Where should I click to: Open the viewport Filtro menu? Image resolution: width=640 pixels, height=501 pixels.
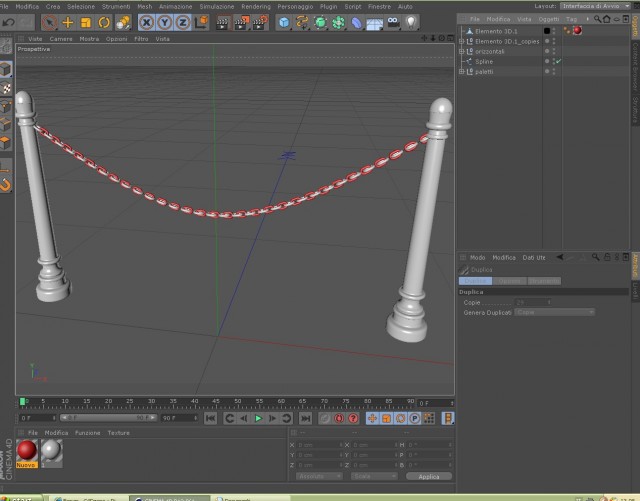pos(141,39)
